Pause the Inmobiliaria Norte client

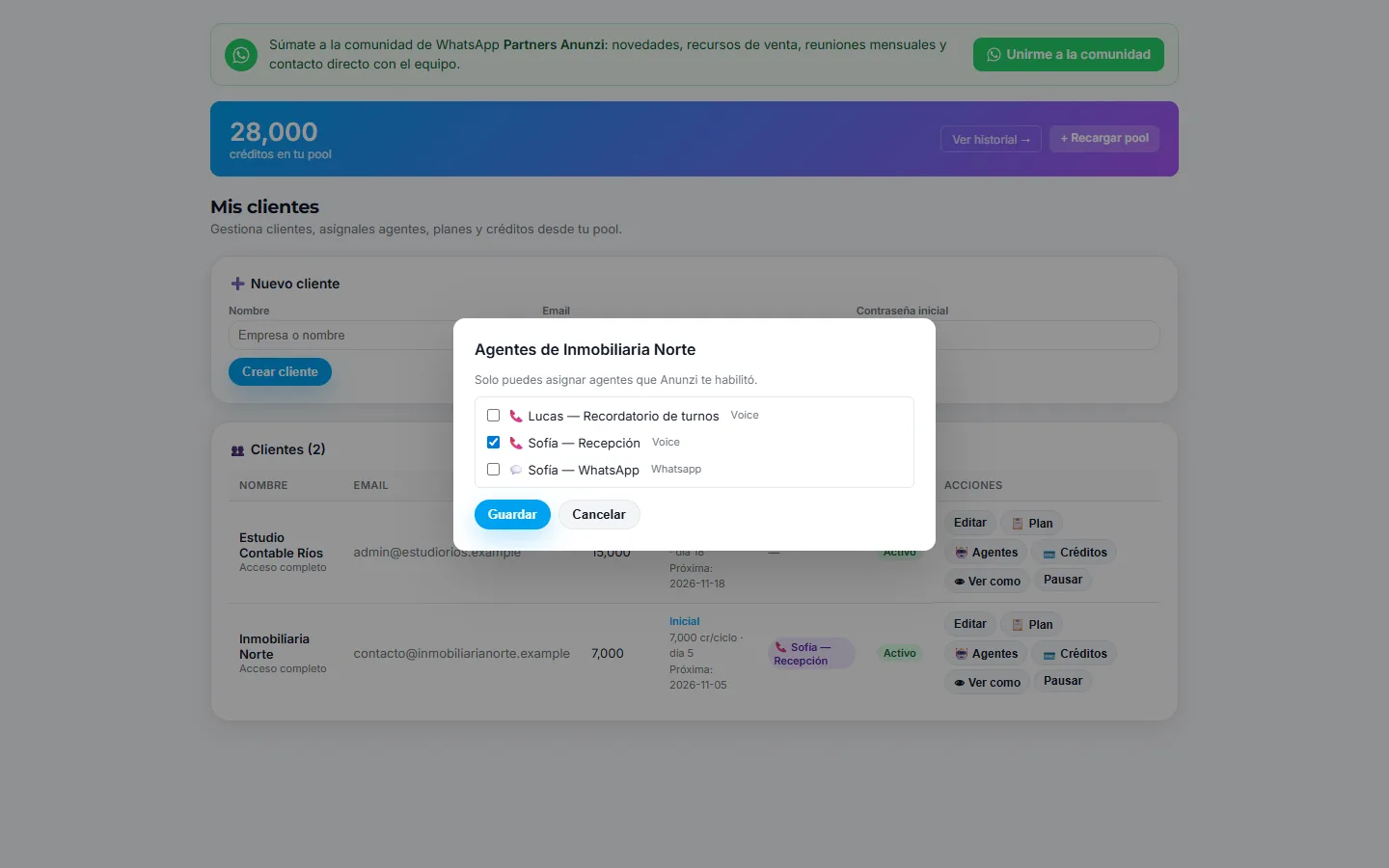tap(1063, 681)
